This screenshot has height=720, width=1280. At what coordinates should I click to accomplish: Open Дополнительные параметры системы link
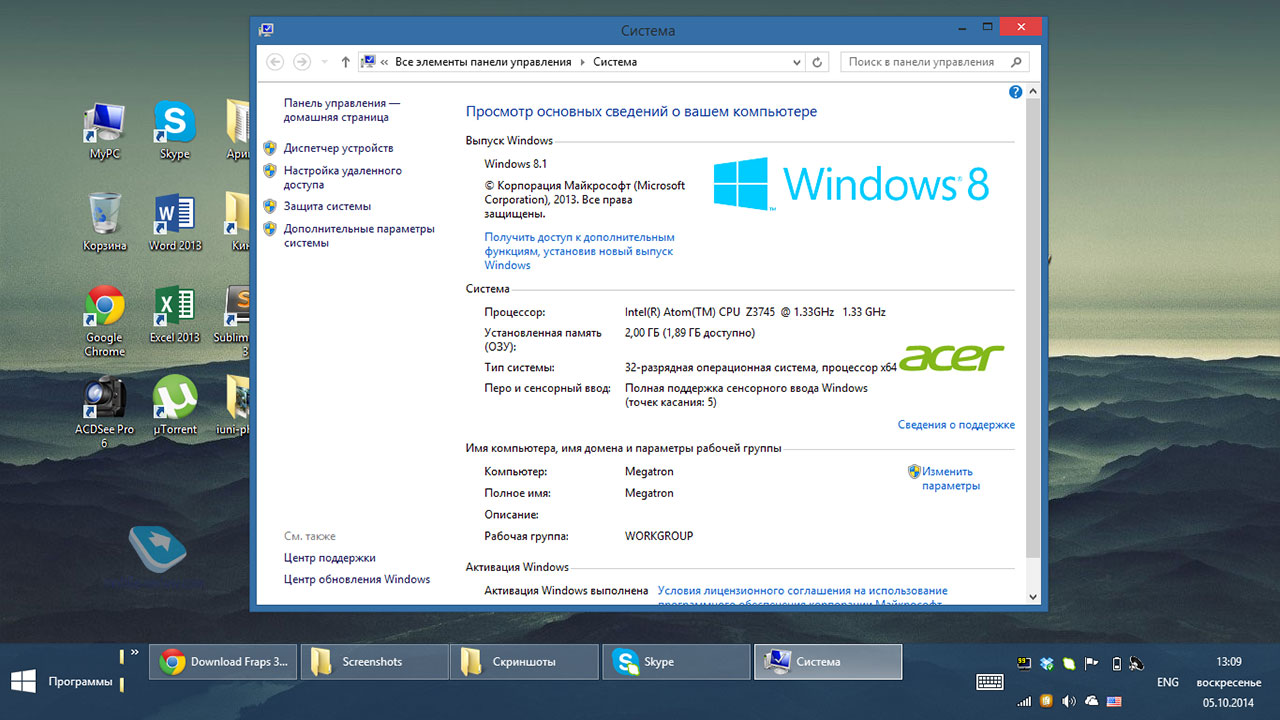tap(359, 236)
